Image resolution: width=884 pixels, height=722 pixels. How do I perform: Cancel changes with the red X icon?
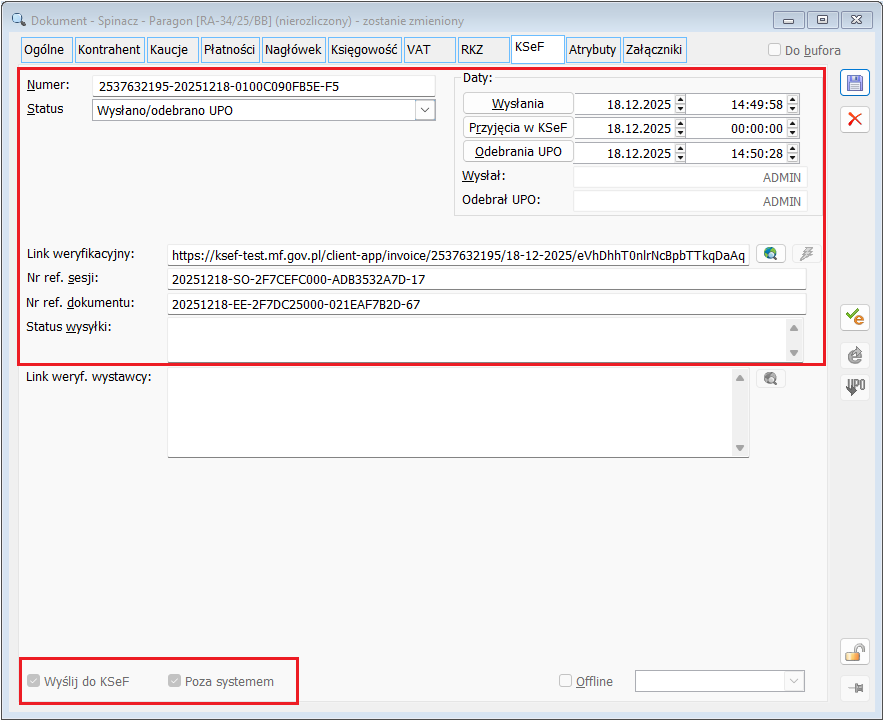point(855,119)
